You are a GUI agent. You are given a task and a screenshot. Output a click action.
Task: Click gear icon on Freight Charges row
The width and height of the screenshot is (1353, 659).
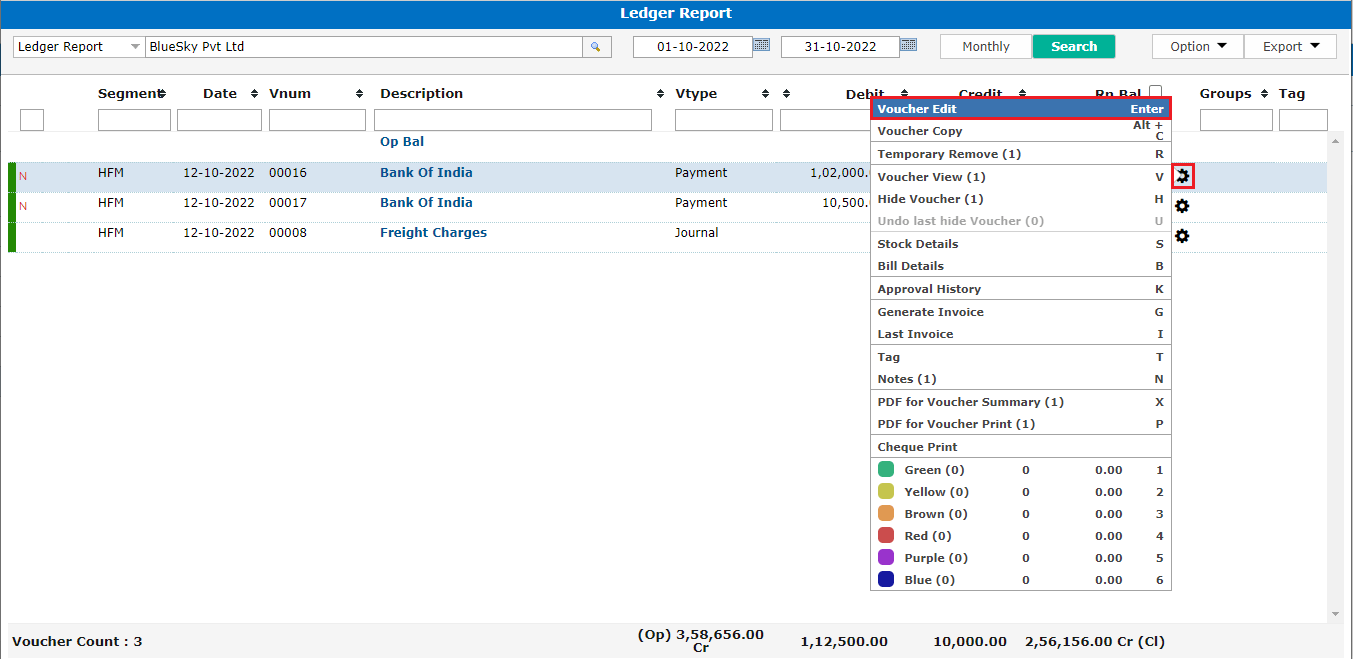click(x=1182, y=236)
